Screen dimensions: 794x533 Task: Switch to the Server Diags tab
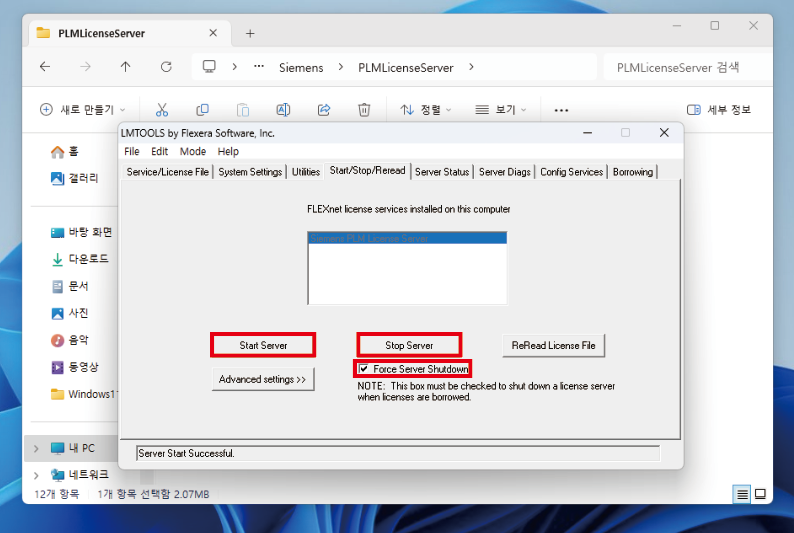click(505, 172)
